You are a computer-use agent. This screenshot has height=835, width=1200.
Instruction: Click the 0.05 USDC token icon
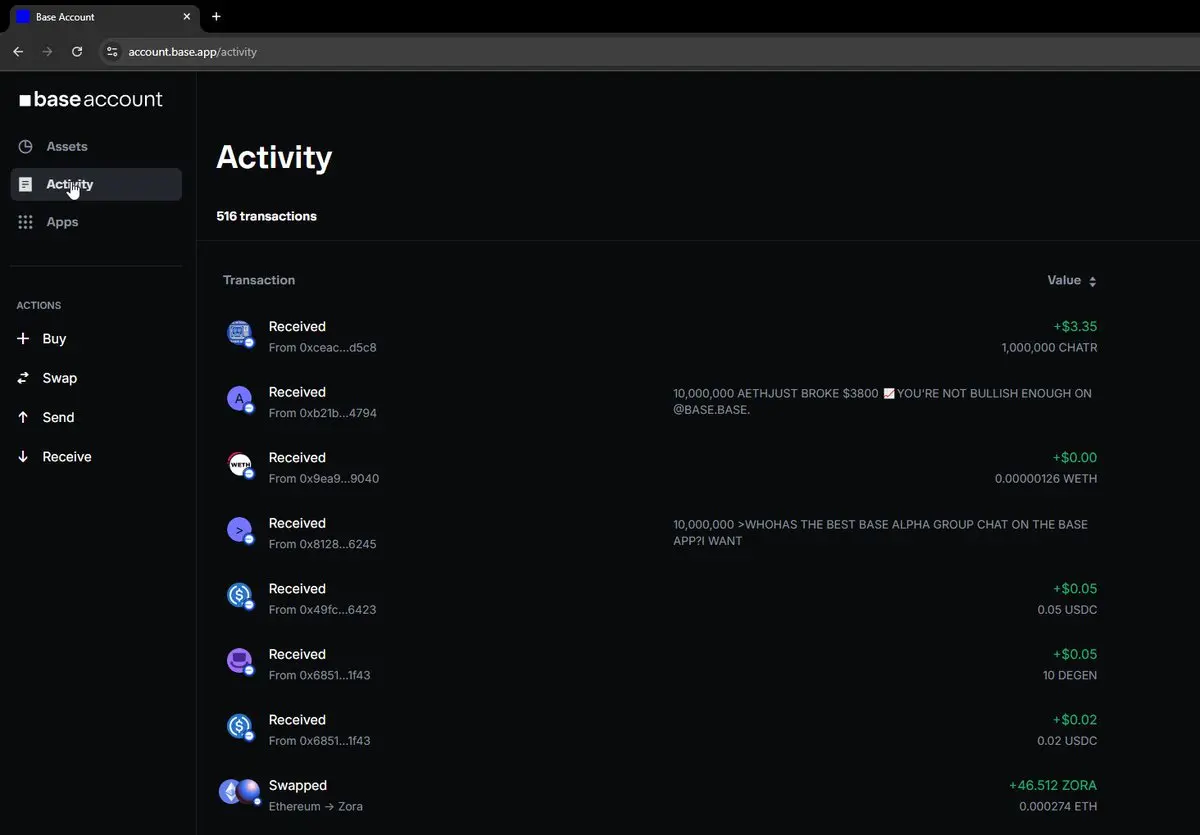[239, 596]
